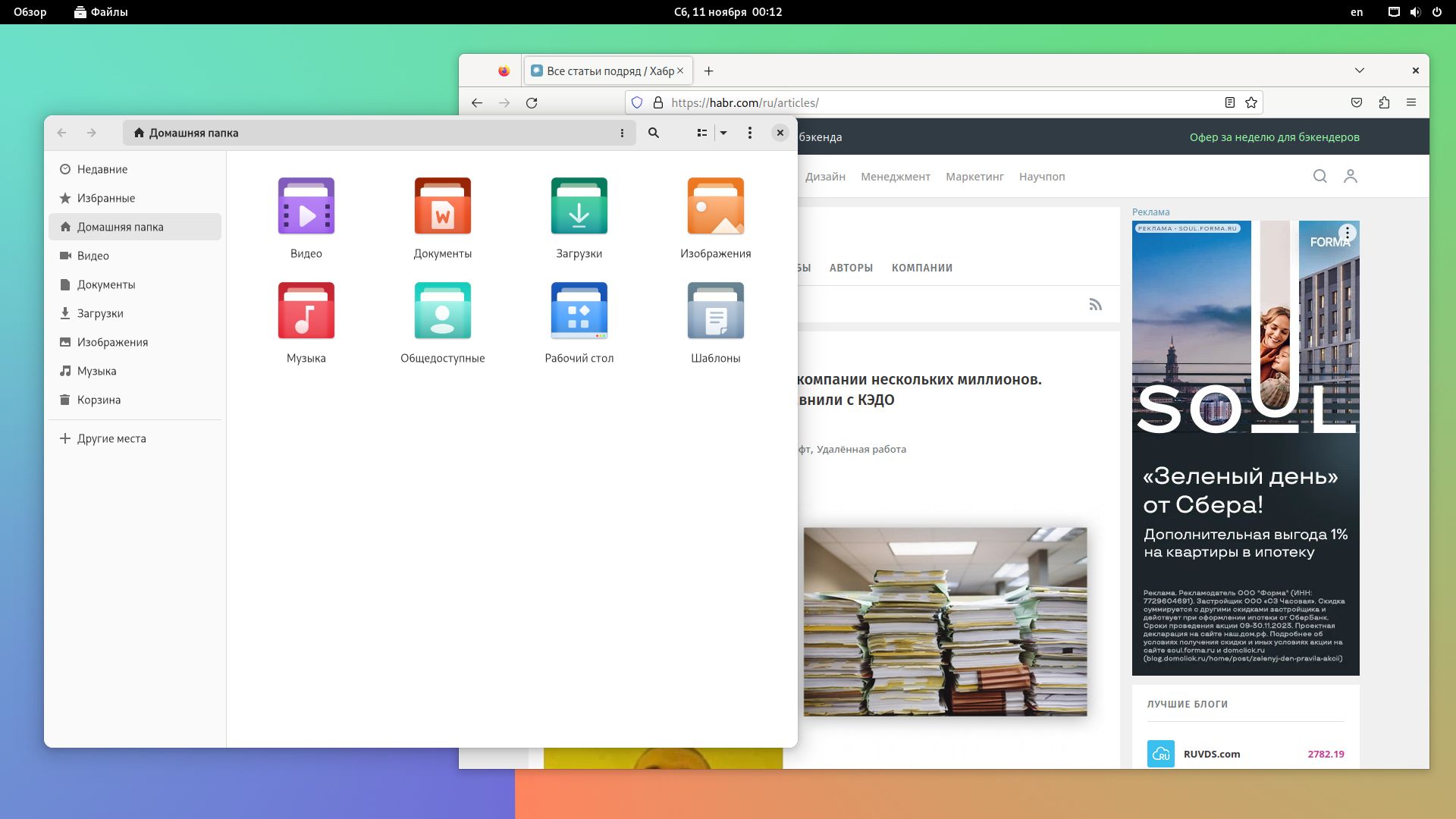
Task: Select Недавние in Files sidebar
Action: pyautogui.click(x=135, y=169)
